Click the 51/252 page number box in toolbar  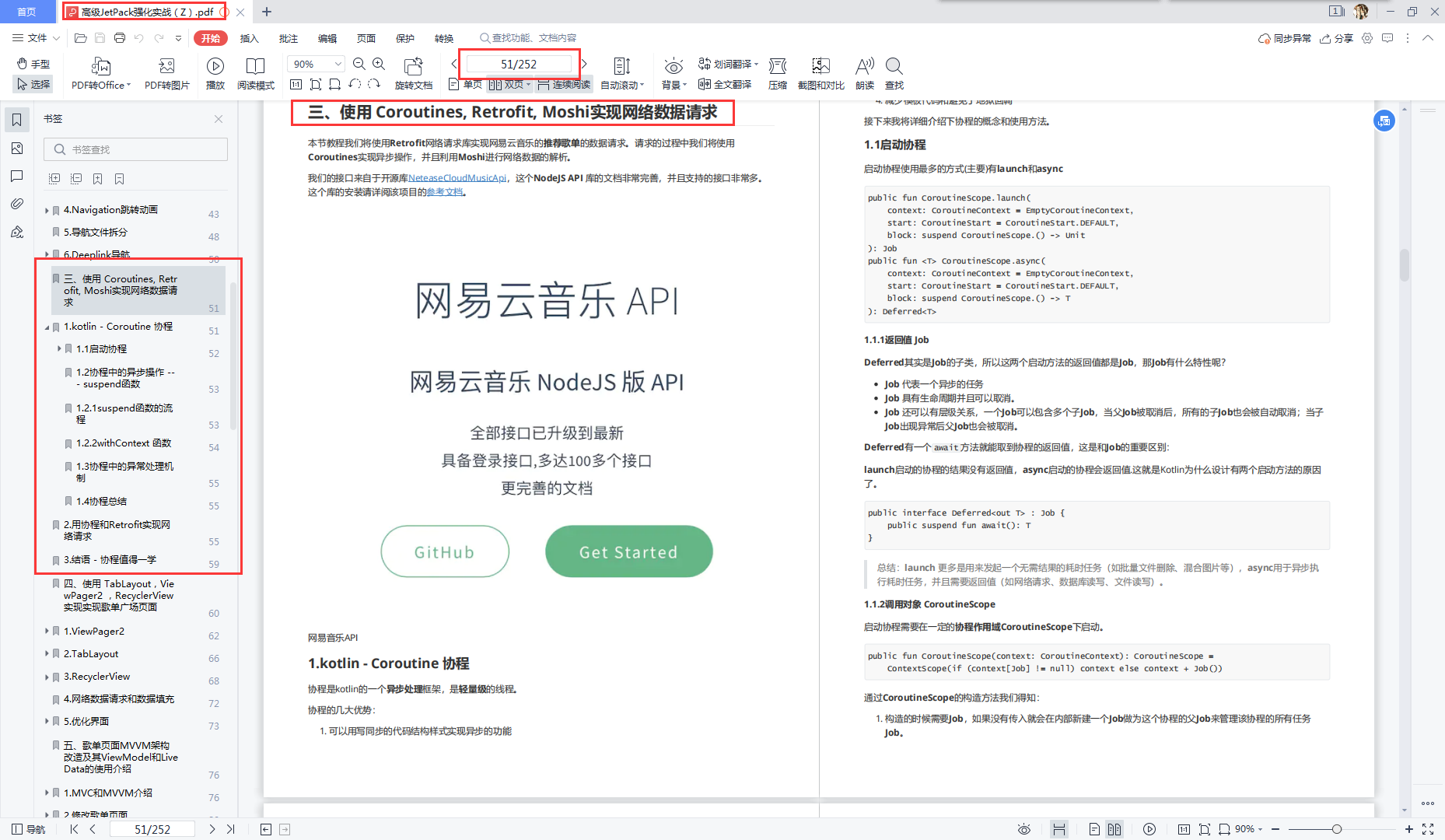pos(519,64)
